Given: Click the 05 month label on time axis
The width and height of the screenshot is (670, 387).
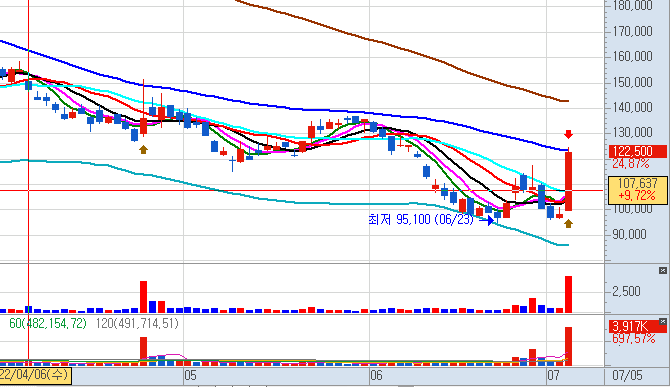Looking at the screenshot, I should [191, 375].
